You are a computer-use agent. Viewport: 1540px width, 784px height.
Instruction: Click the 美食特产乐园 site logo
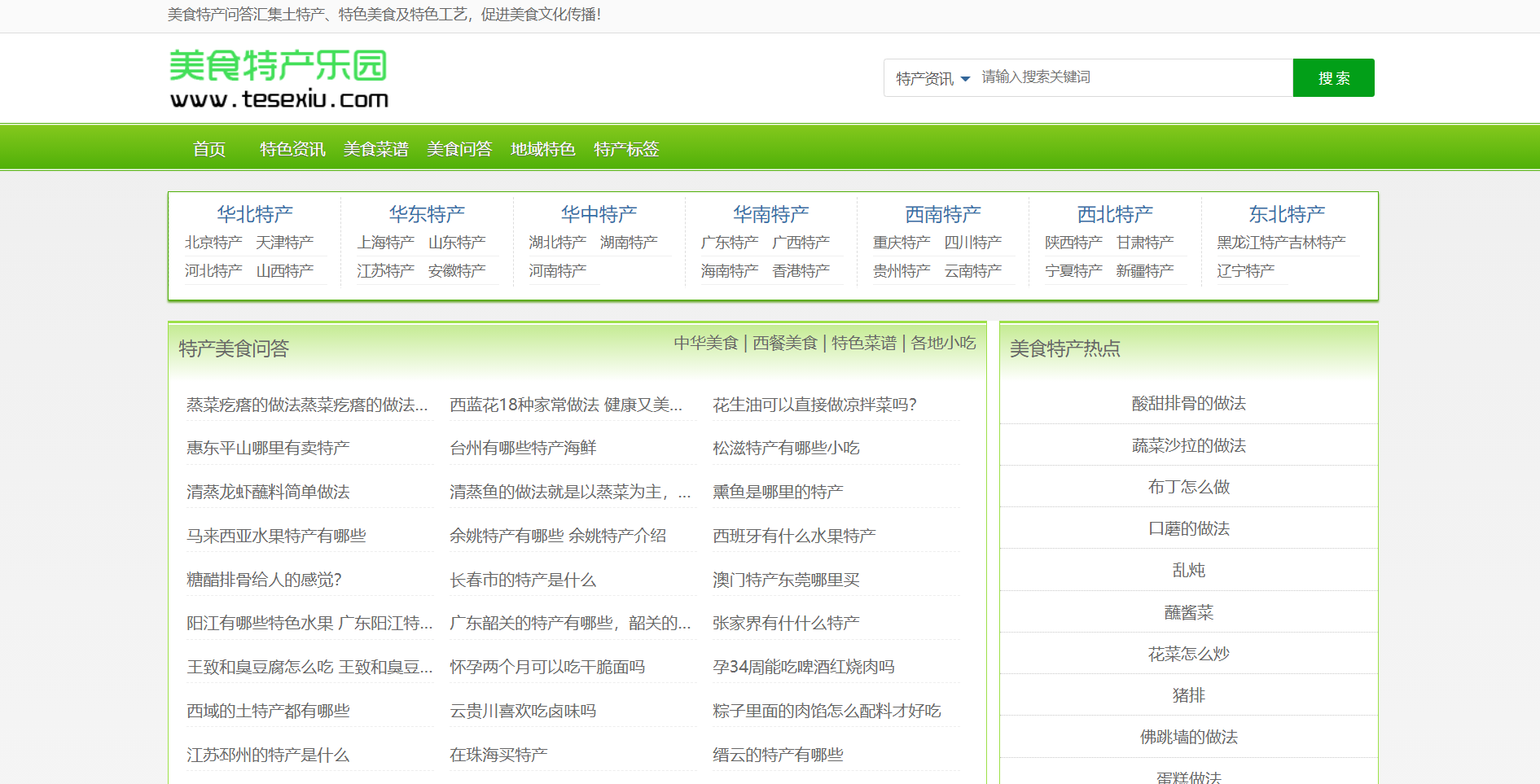(x=279, y=78)
